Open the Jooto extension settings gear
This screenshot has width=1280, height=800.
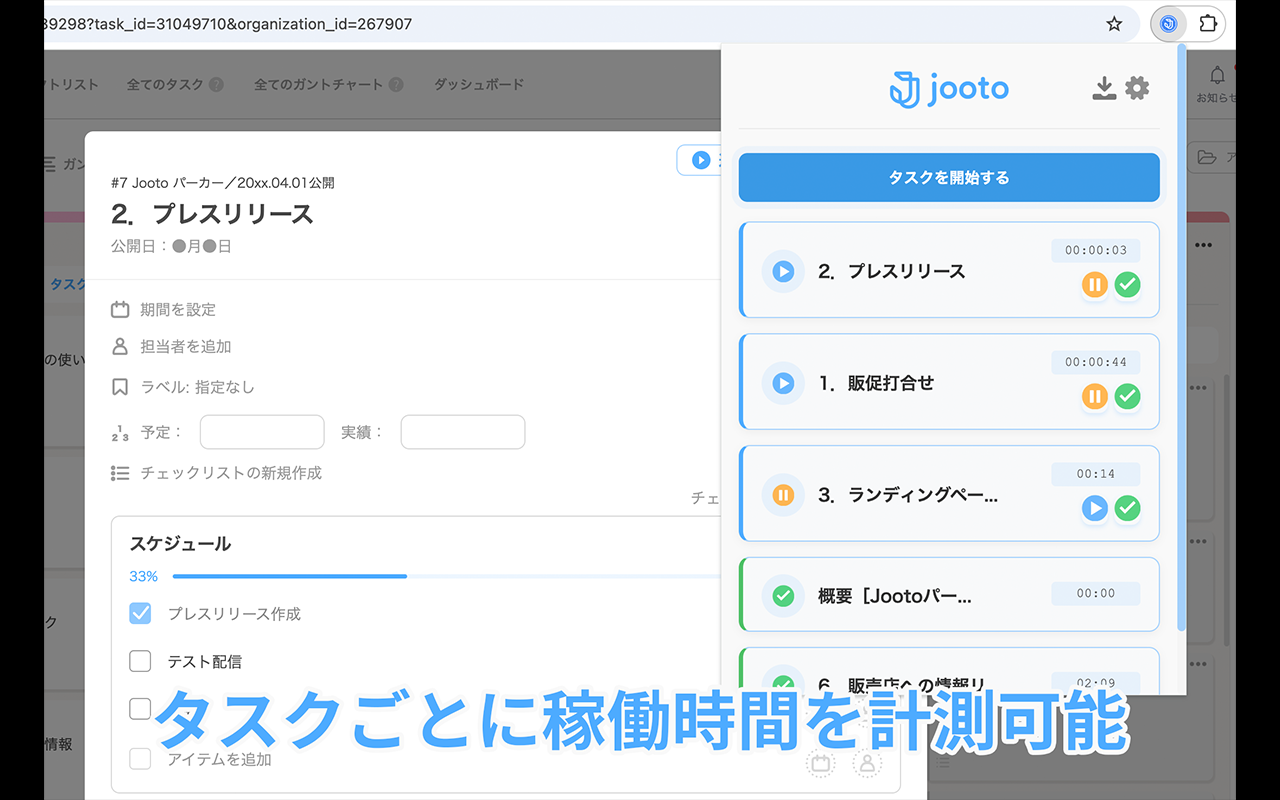click(x=1137, y=88)
